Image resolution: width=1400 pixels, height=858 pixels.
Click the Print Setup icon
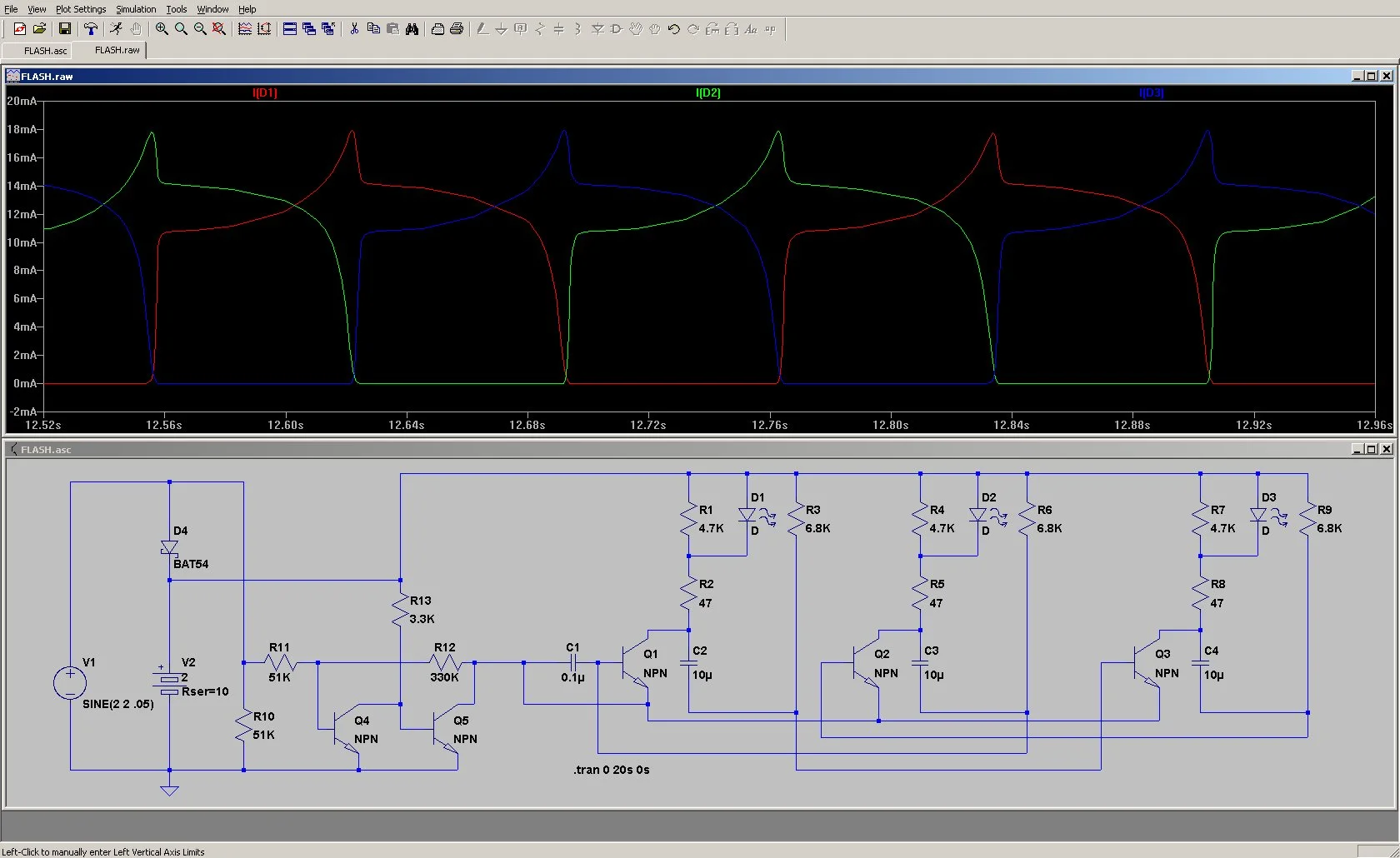(437, 29)
